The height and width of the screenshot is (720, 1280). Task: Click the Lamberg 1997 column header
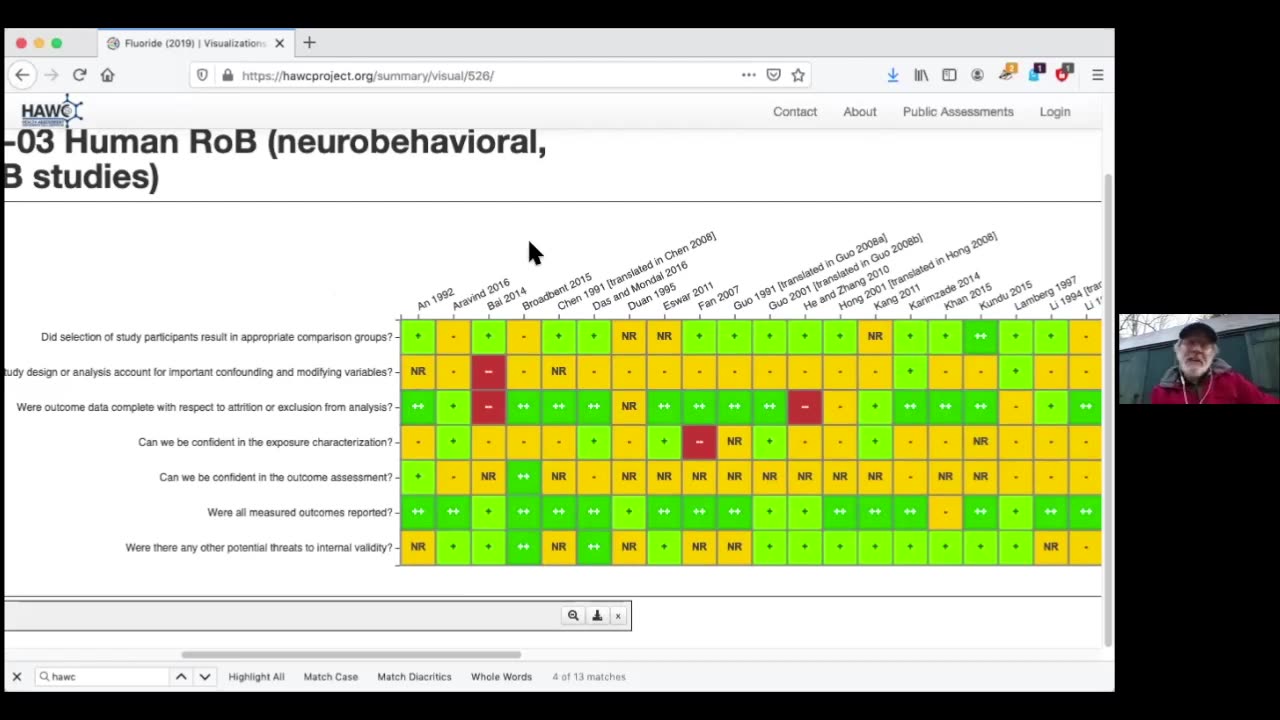[1045, 293]
